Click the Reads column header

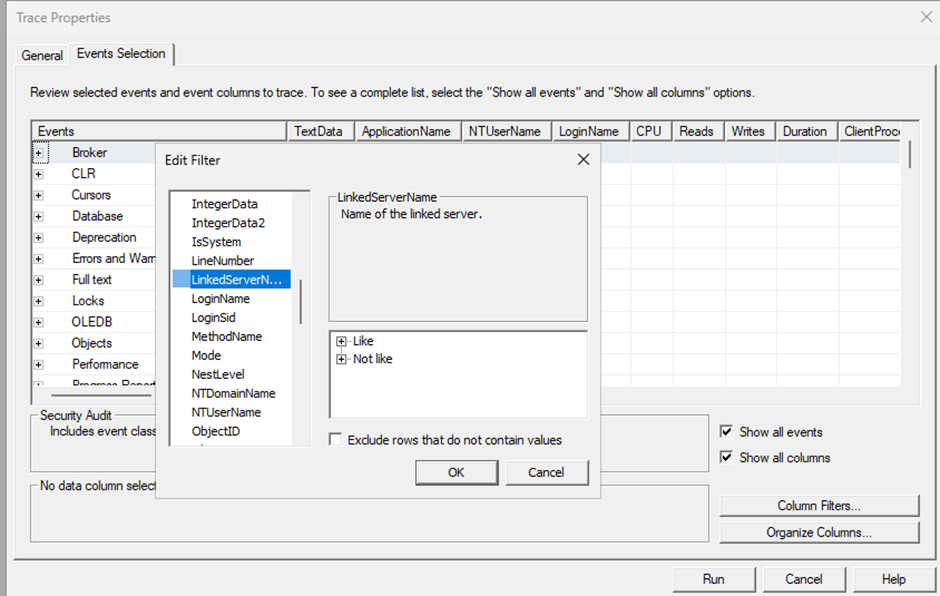tap(698, 131)
